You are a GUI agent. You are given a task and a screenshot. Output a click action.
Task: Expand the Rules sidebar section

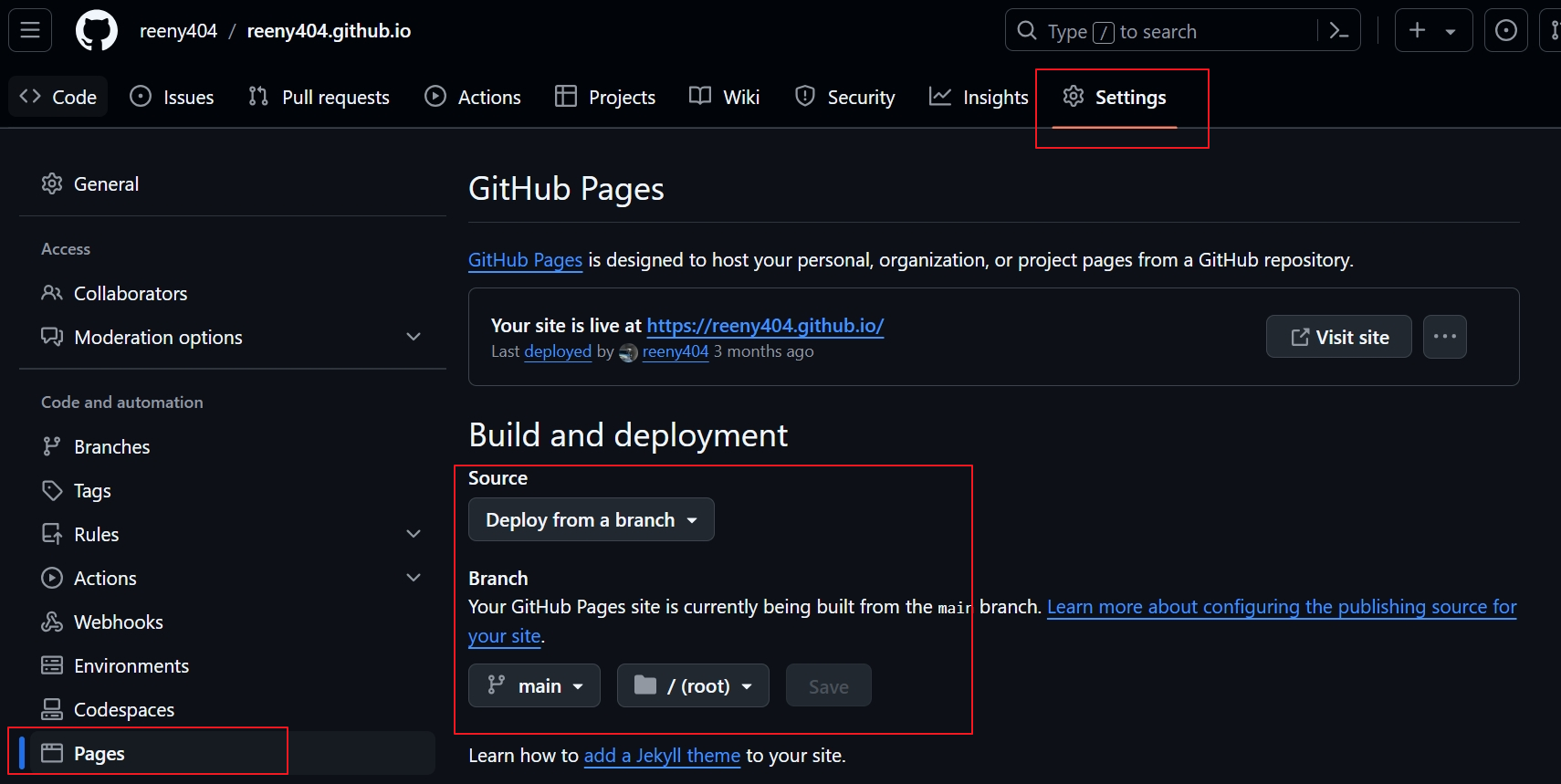point(414,534)
